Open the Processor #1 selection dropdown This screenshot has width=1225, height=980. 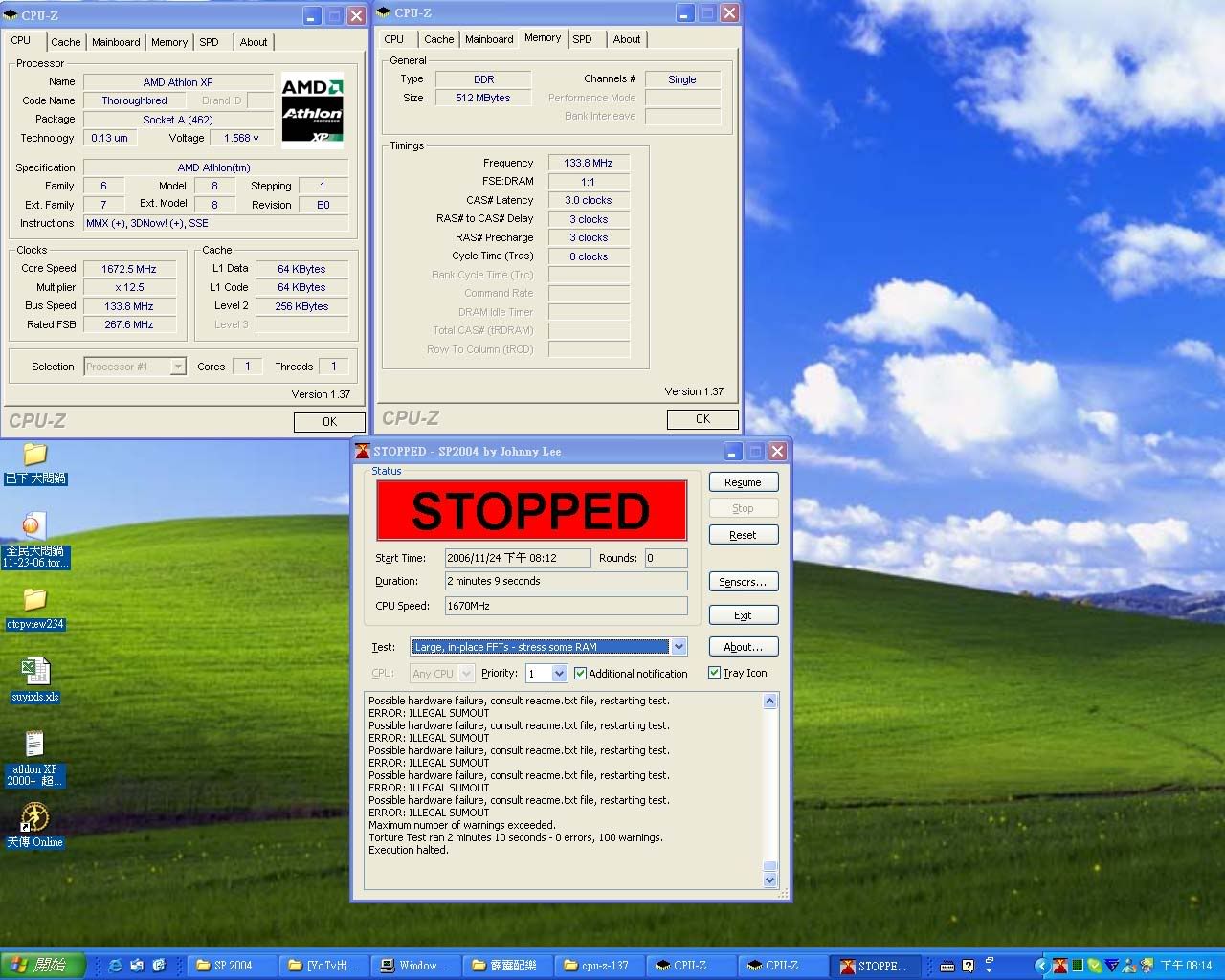click(177, 367)
